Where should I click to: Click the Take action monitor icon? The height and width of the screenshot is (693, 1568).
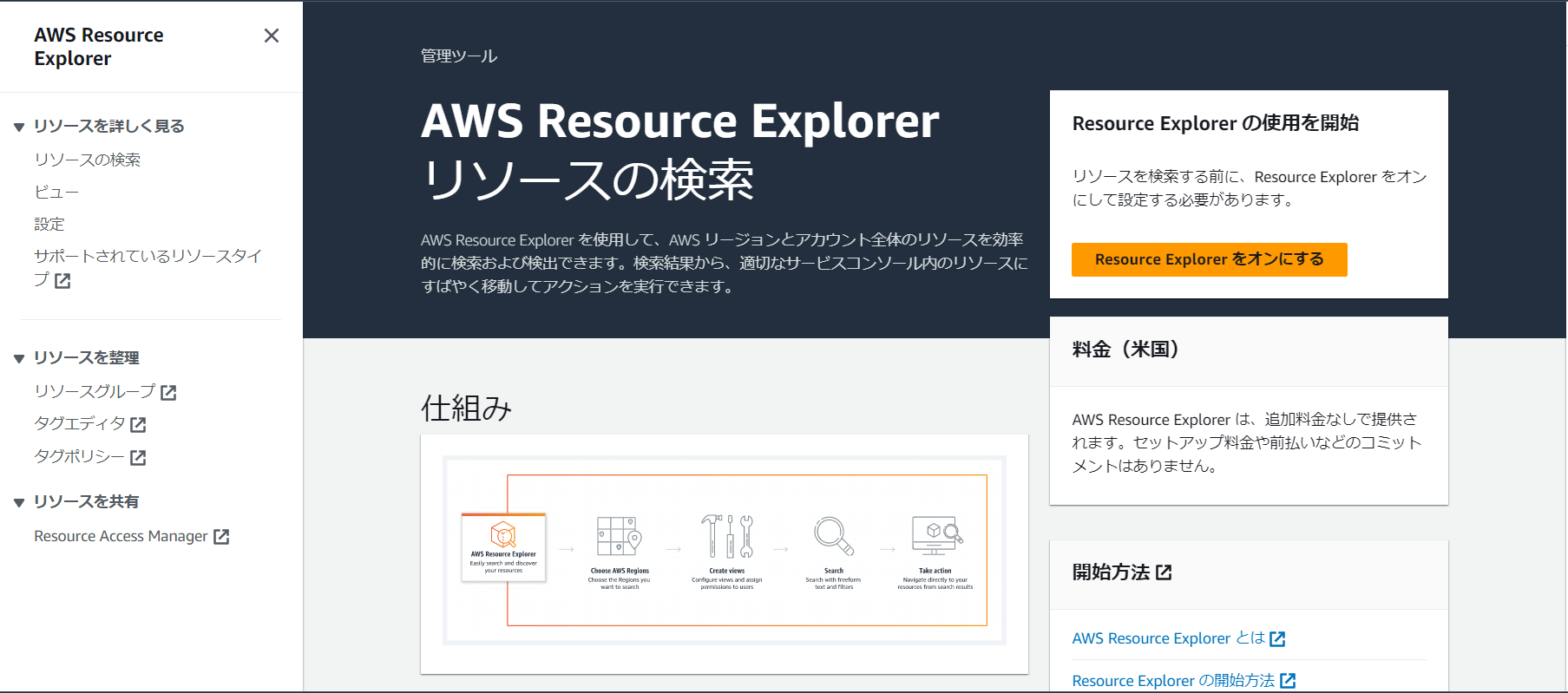coord(936,536)
